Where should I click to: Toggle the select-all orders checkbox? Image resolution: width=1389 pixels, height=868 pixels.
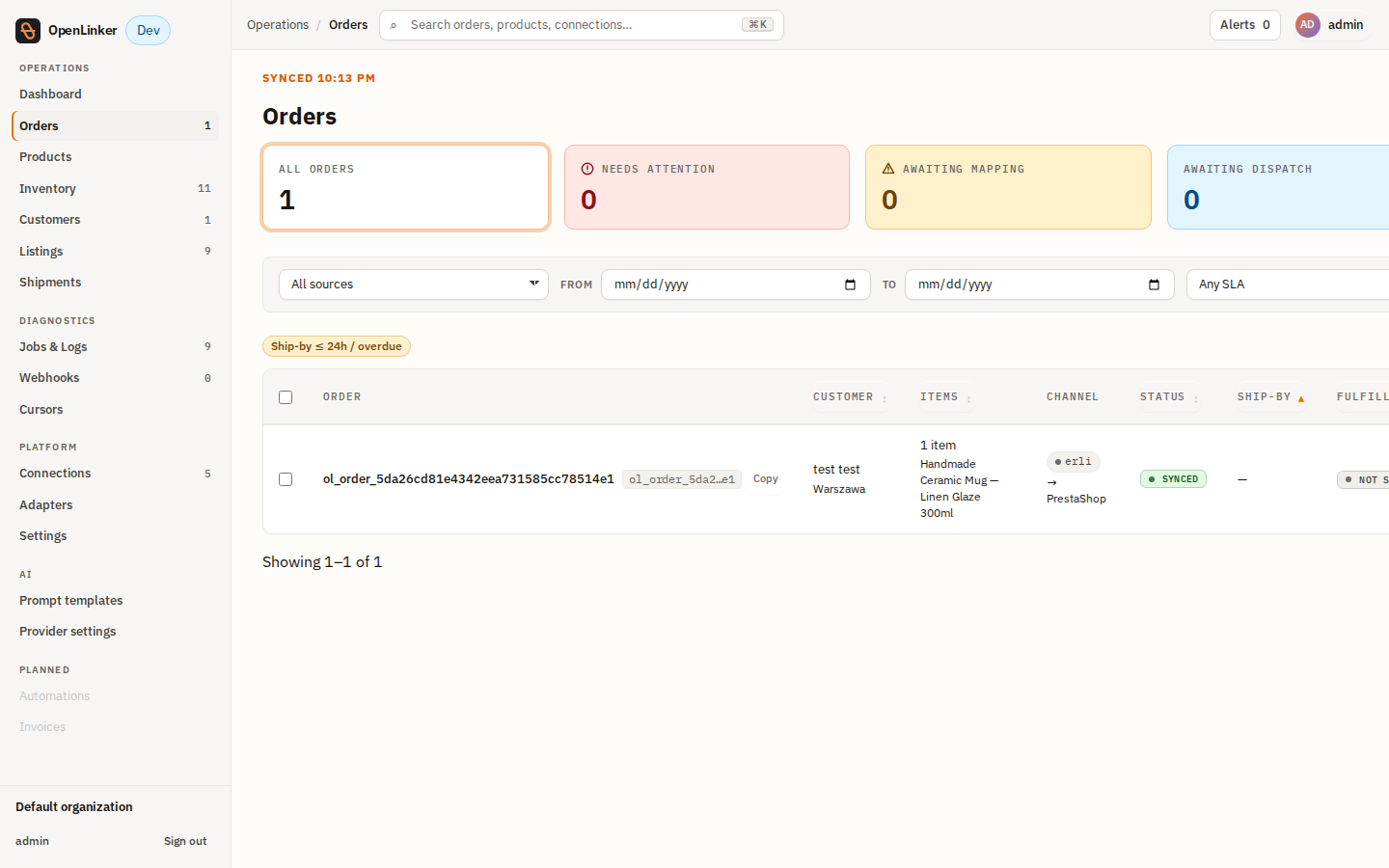[286, 397]
